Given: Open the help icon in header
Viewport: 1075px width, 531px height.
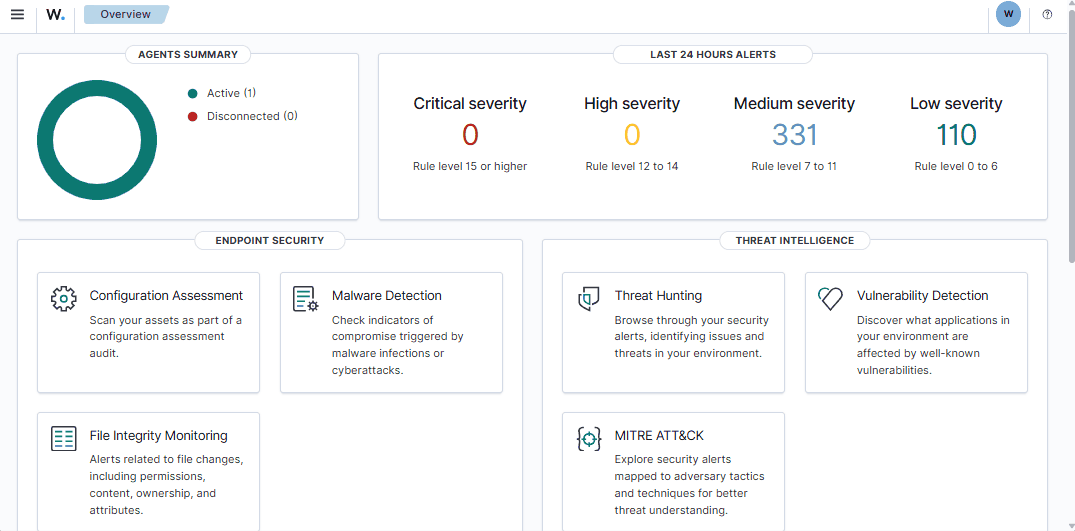Looking at the screenshot, I should pyautogui.click(x=1047, y=14).
